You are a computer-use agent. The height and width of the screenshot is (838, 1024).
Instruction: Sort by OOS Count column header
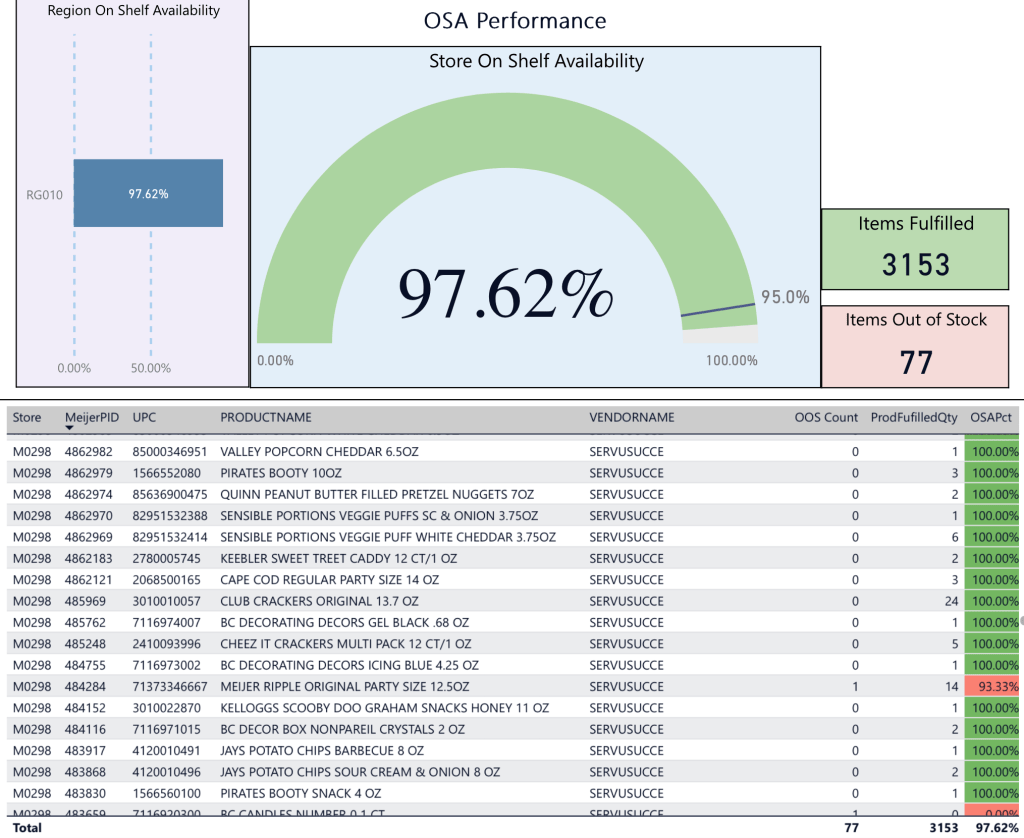pyautogui.click(x=826, y=417)
